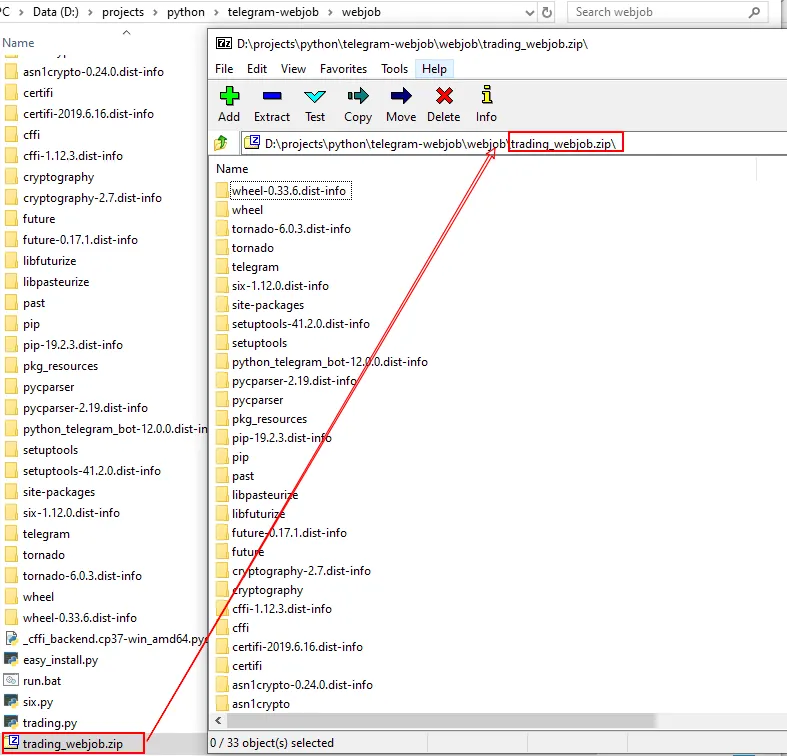Click the 'projects' breadcrumb segment
This screenshot has width=787, height=756.
pos(123,12)
